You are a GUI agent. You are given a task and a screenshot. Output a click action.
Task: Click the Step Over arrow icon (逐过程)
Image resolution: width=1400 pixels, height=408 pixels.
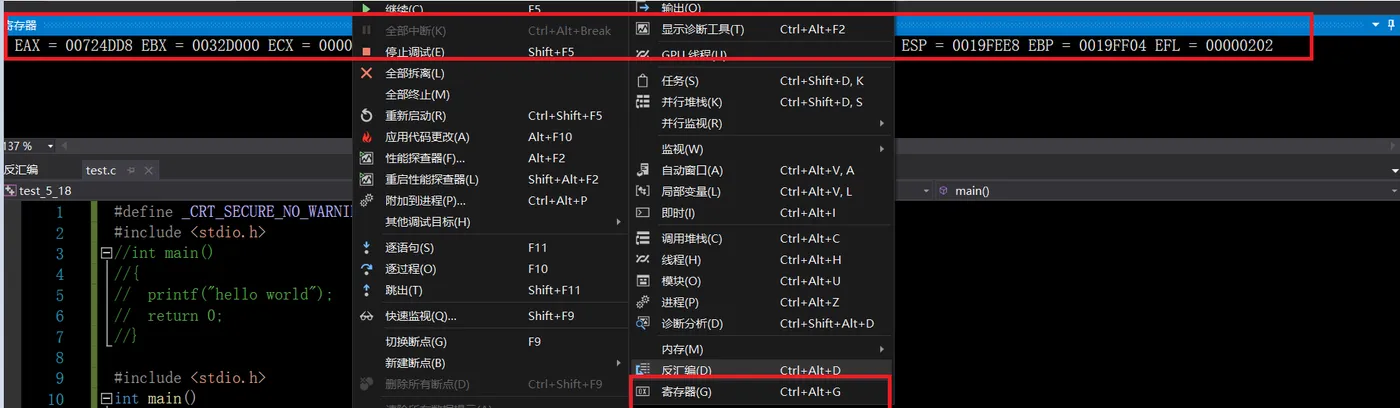click(x=366, y=269)
